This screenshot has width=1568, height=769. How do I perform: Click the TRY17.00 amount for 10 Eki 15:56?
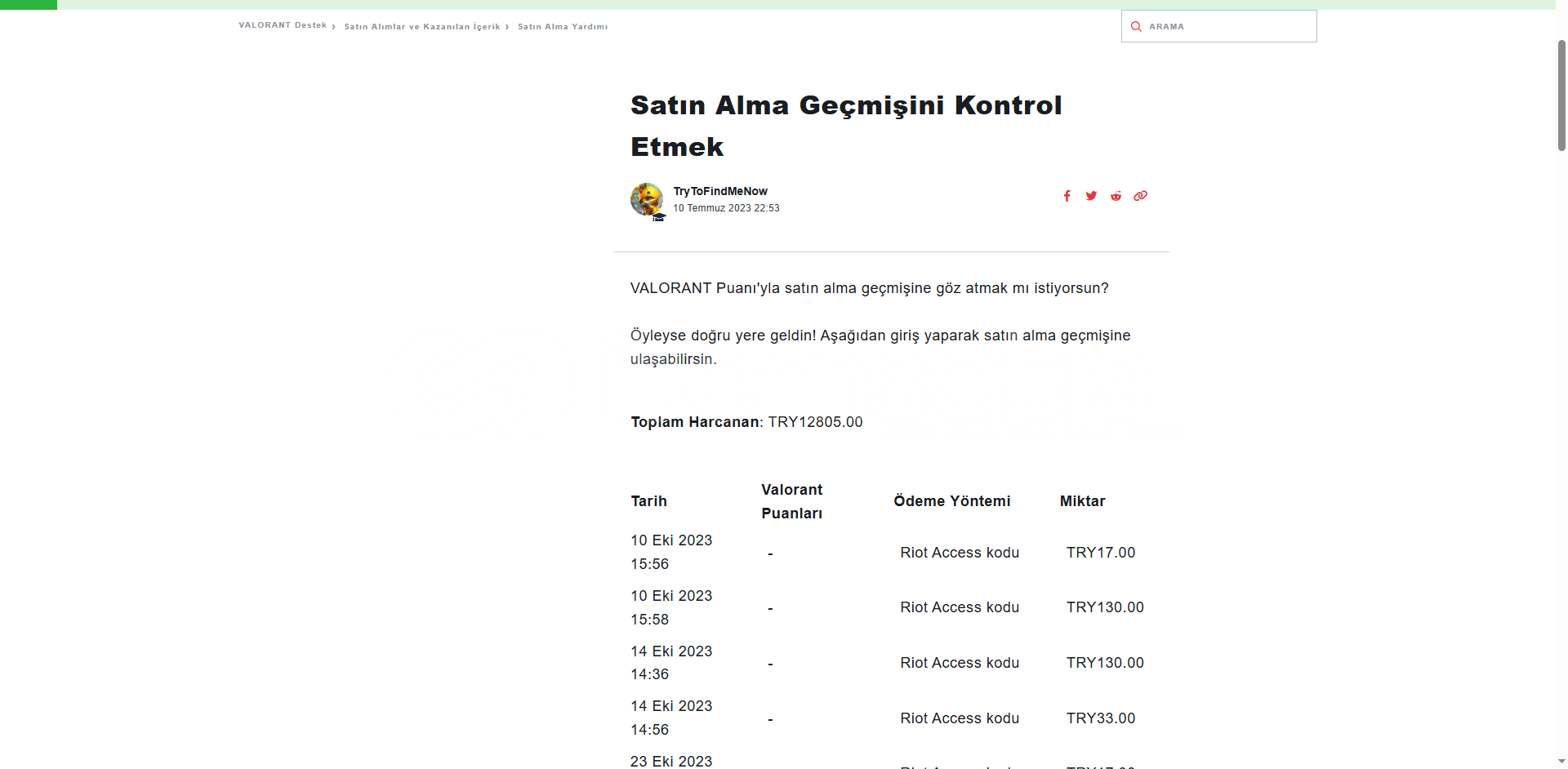1101,553
